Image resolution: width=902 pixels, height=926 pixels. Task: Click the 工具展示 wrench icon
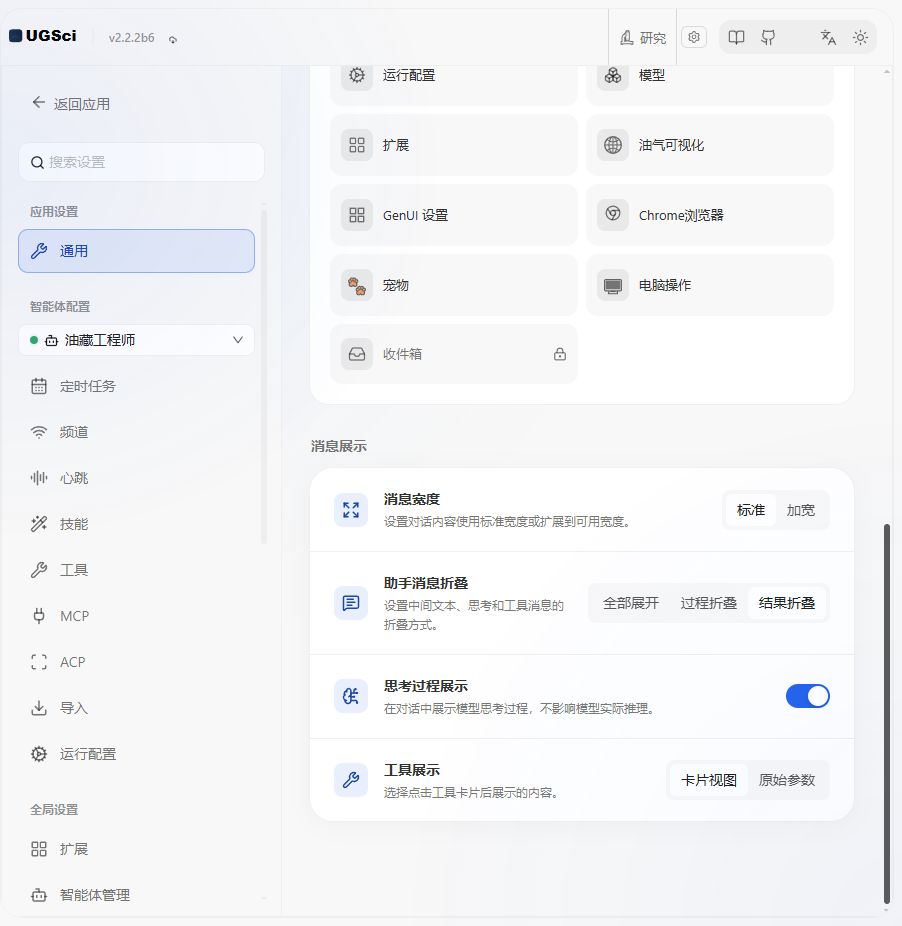point(351,780)
